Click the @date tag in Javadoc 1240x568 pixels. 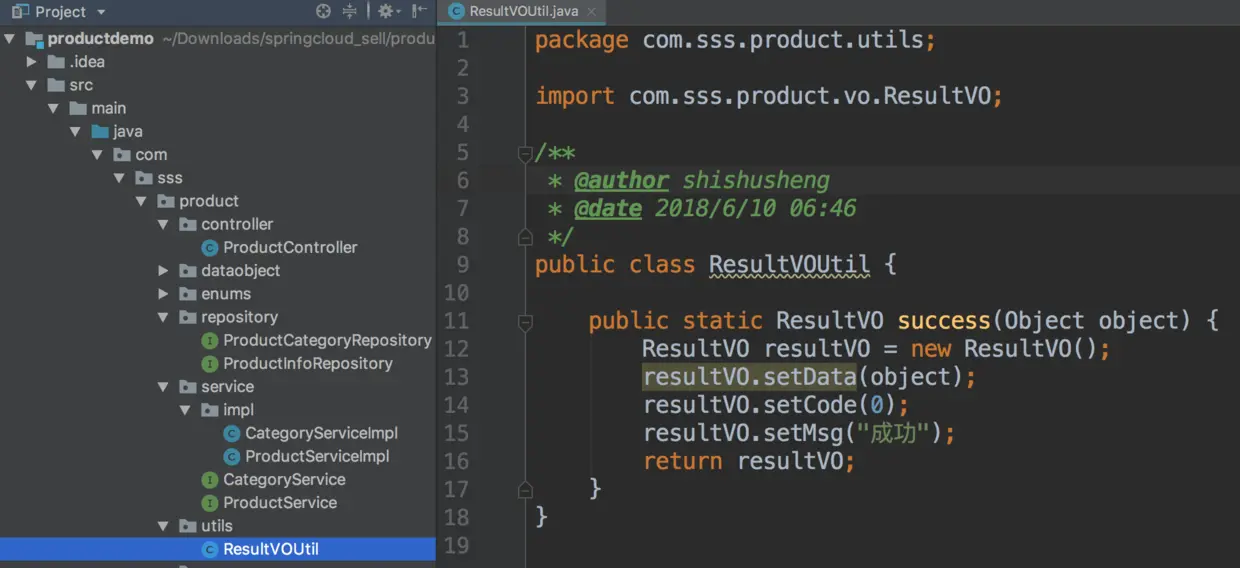pyautogui.click(x=608, y=209)
